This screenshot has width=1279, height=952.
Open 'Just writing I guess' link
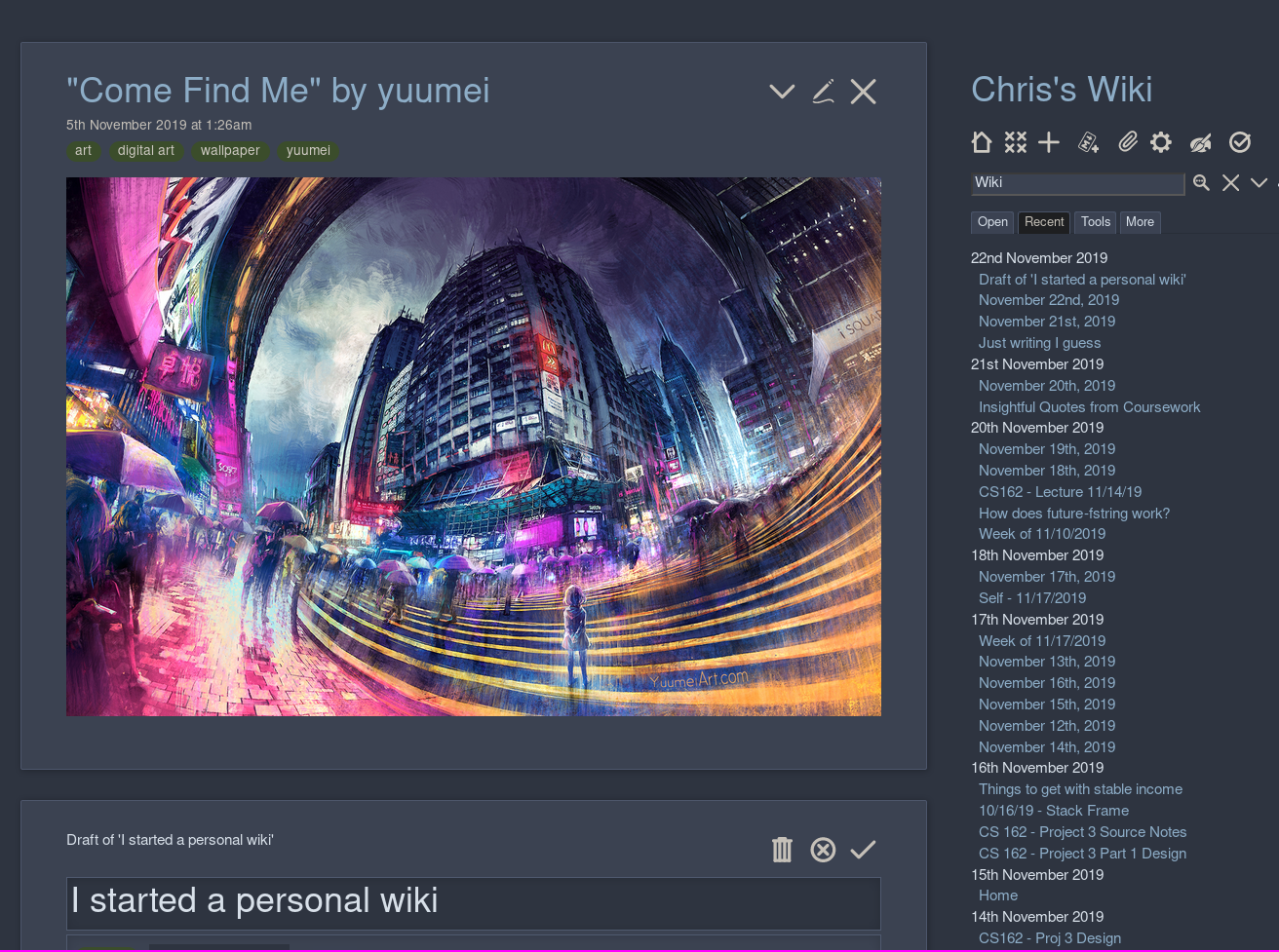click(1039, 343)
